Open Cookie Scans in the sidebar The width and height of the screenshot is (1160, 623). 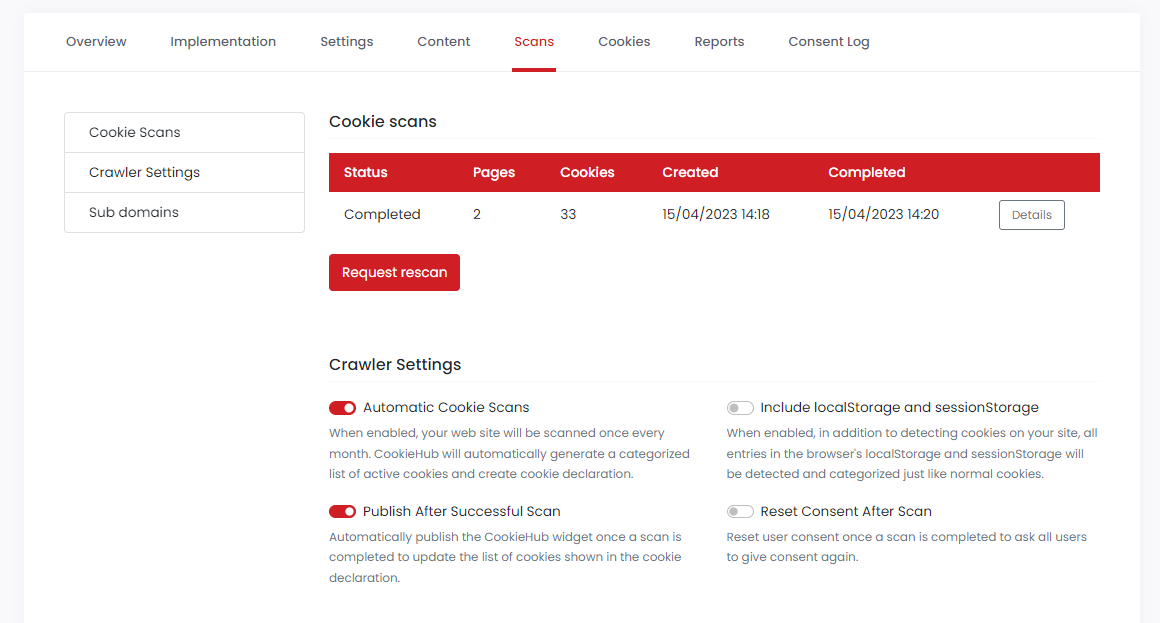pos(135,131)
